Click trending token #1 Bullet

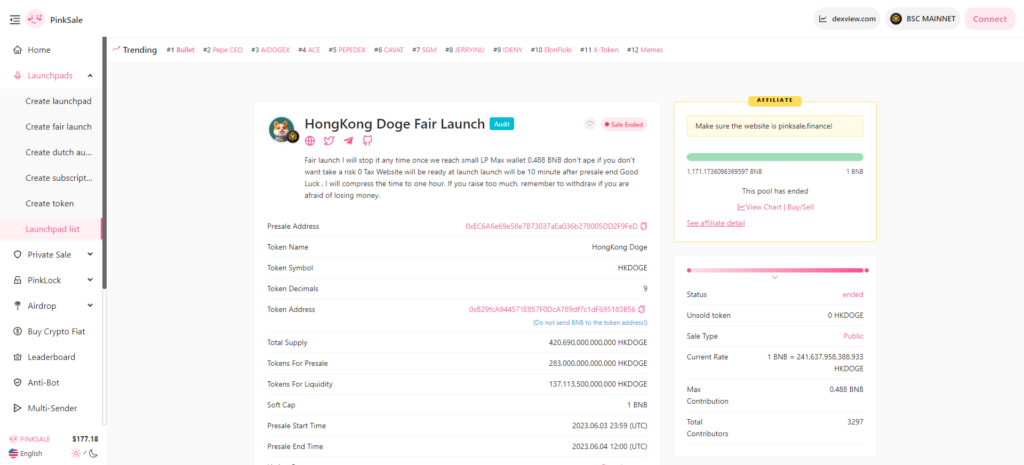(180, 50)
